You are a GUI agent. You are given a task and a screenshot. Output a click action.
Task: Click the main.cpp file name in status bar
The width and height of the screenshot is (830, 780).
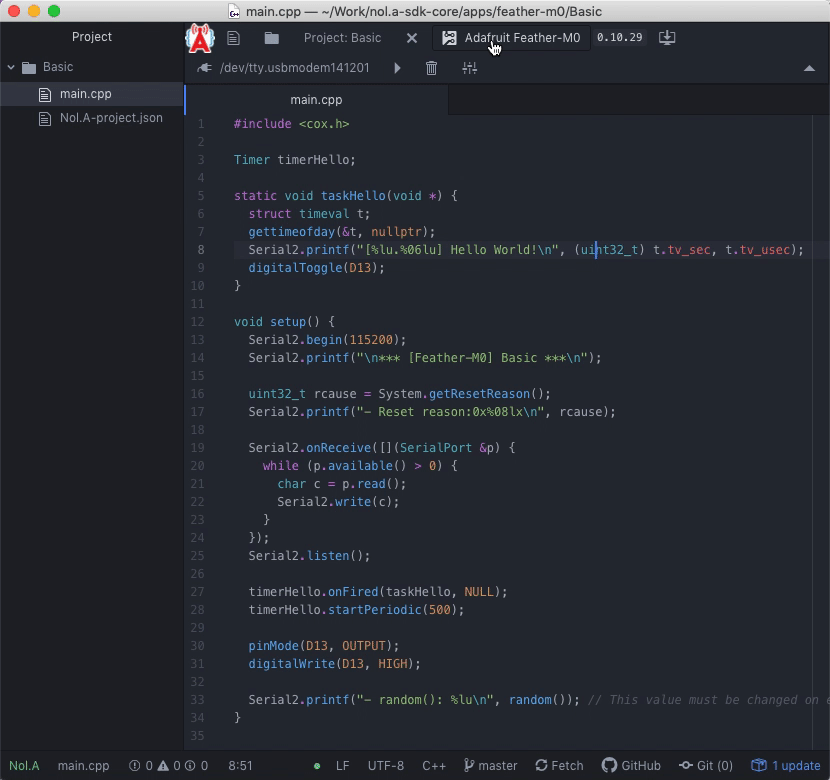84,766
